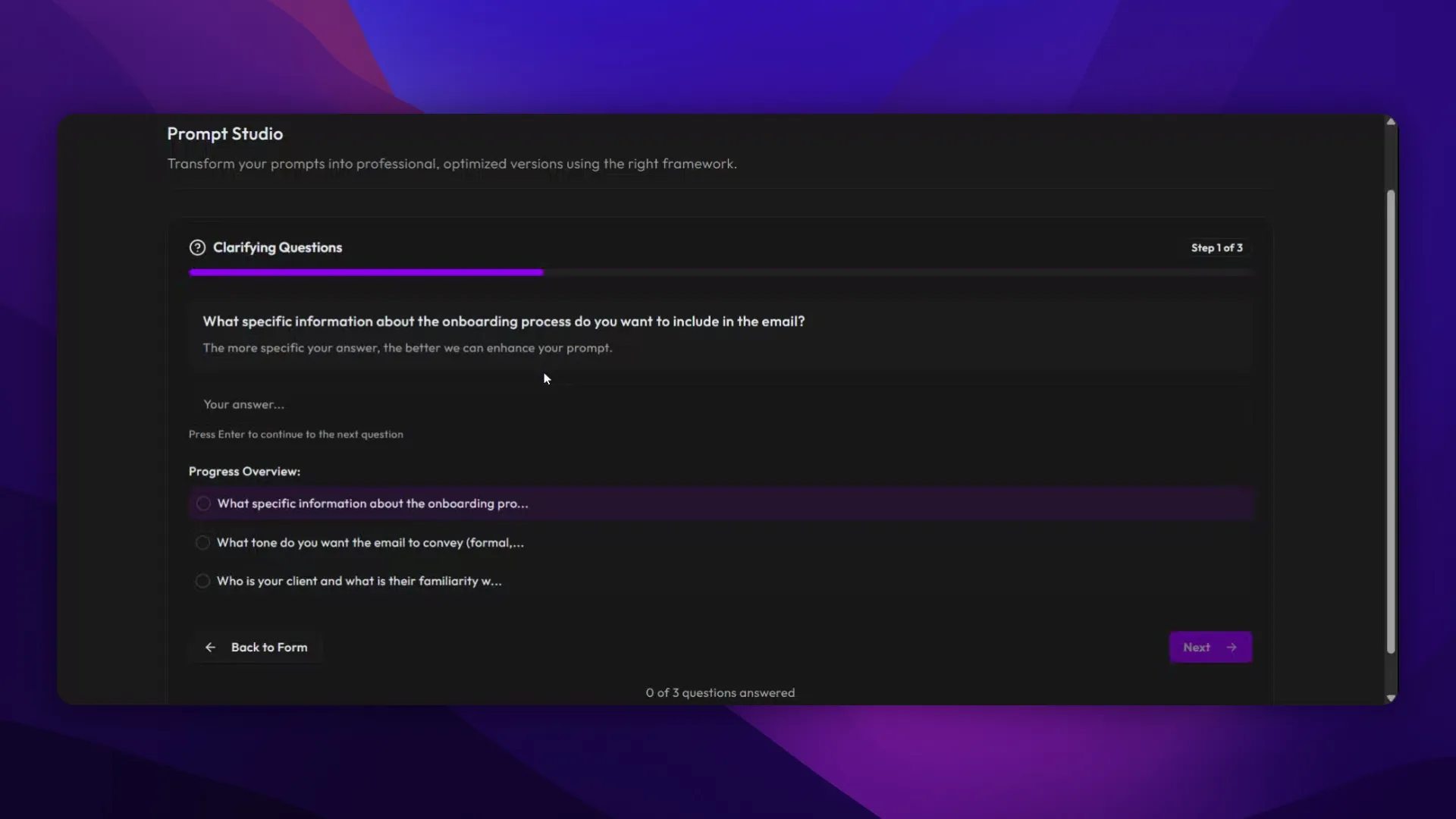The image size is (1456, 819).
Task: Click the right arrow icon in the Next button
Action: pyautogui.click(x=1232, y=648)
